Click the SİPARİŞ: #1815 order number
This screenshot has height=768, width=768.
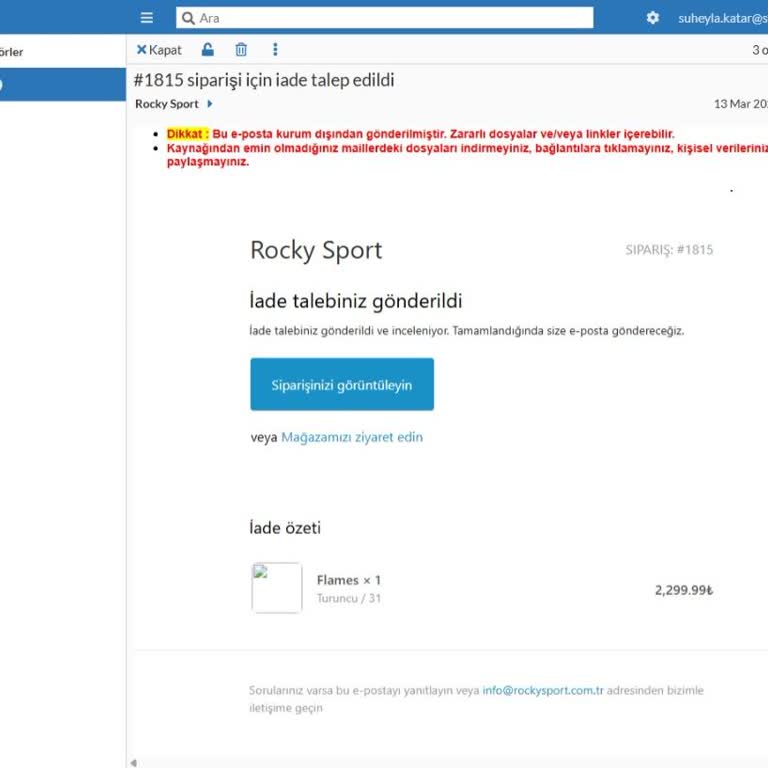click(x=669, y=250)
